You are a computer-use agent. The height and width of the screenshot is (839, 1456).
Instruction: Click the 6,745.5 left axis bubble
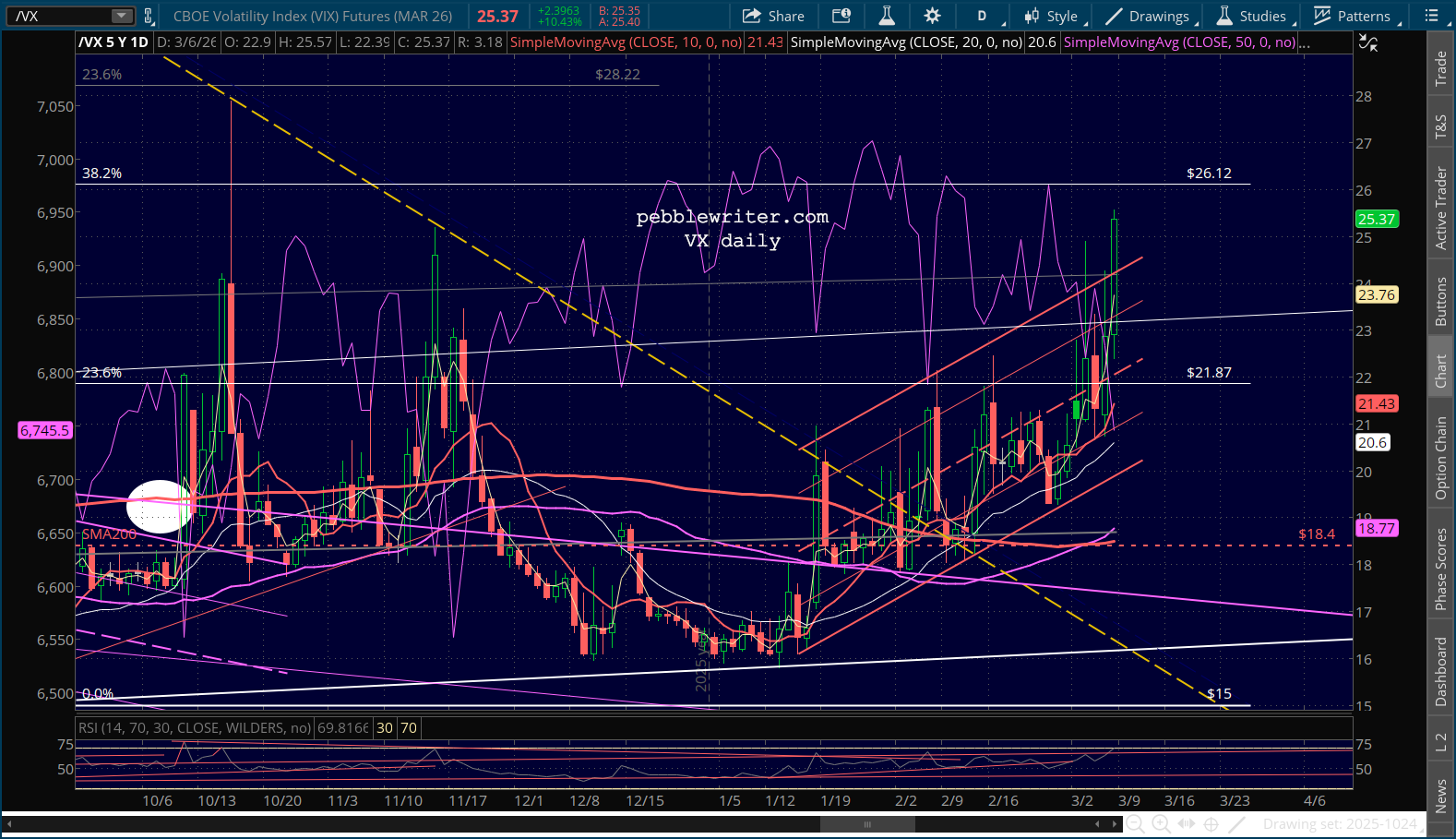click(45, 431)
